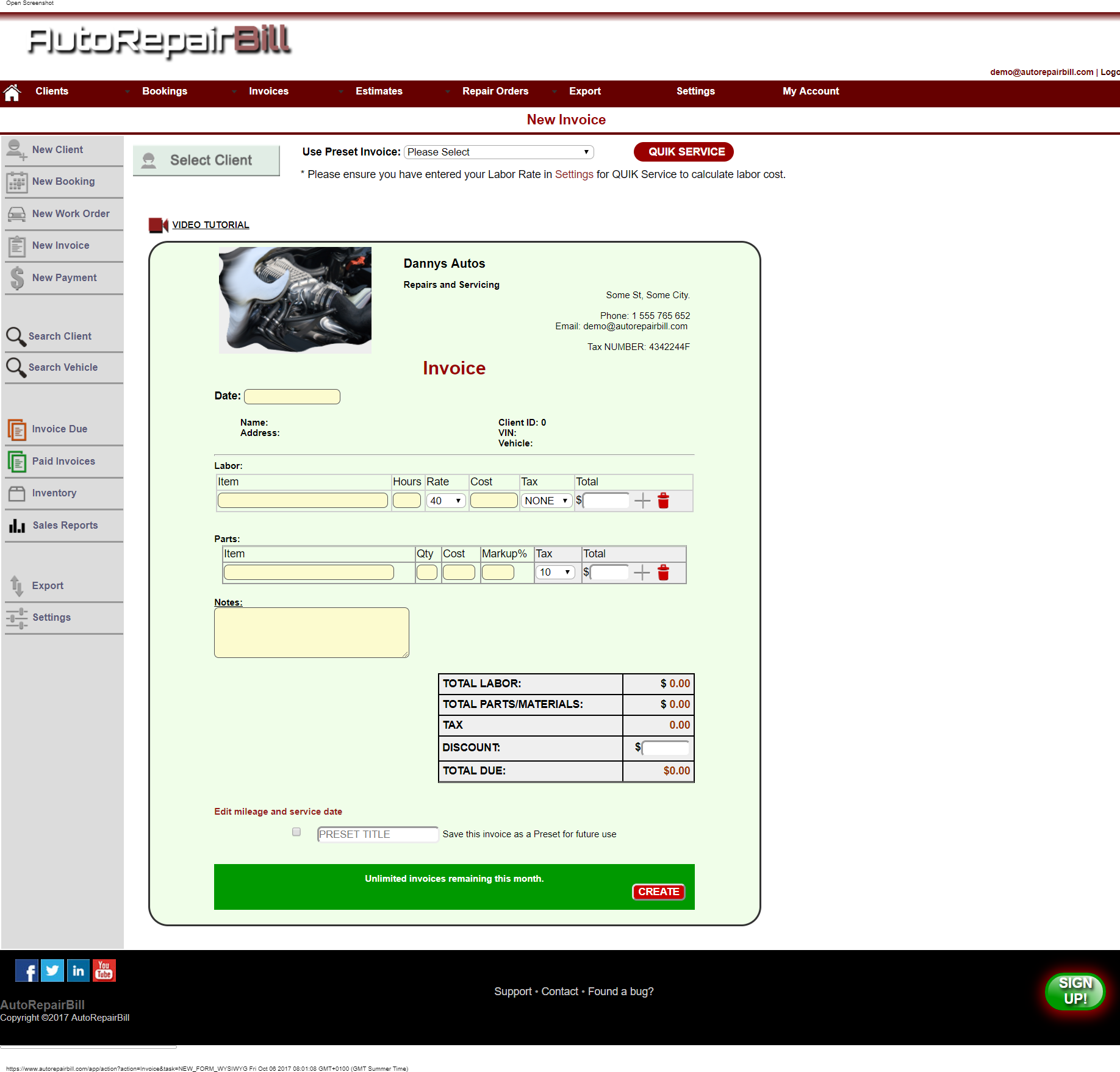The height and width of the screenshot is (1072, 1120).
Task: Click the SIGN UP! button
Action: click(x=1075, y=991)
